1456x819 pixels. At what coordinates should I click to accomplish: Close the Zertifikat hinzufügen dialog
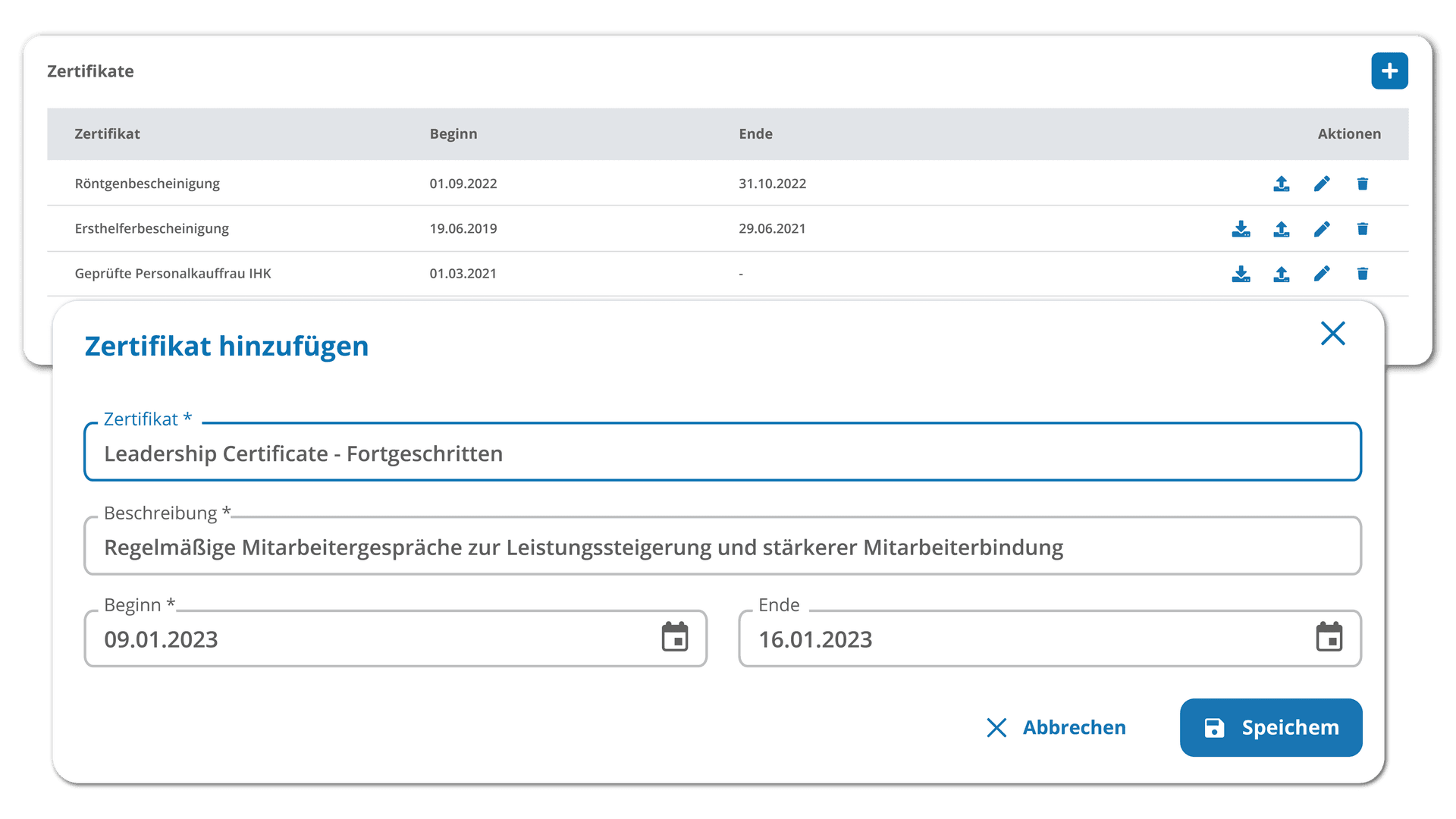1332,333
